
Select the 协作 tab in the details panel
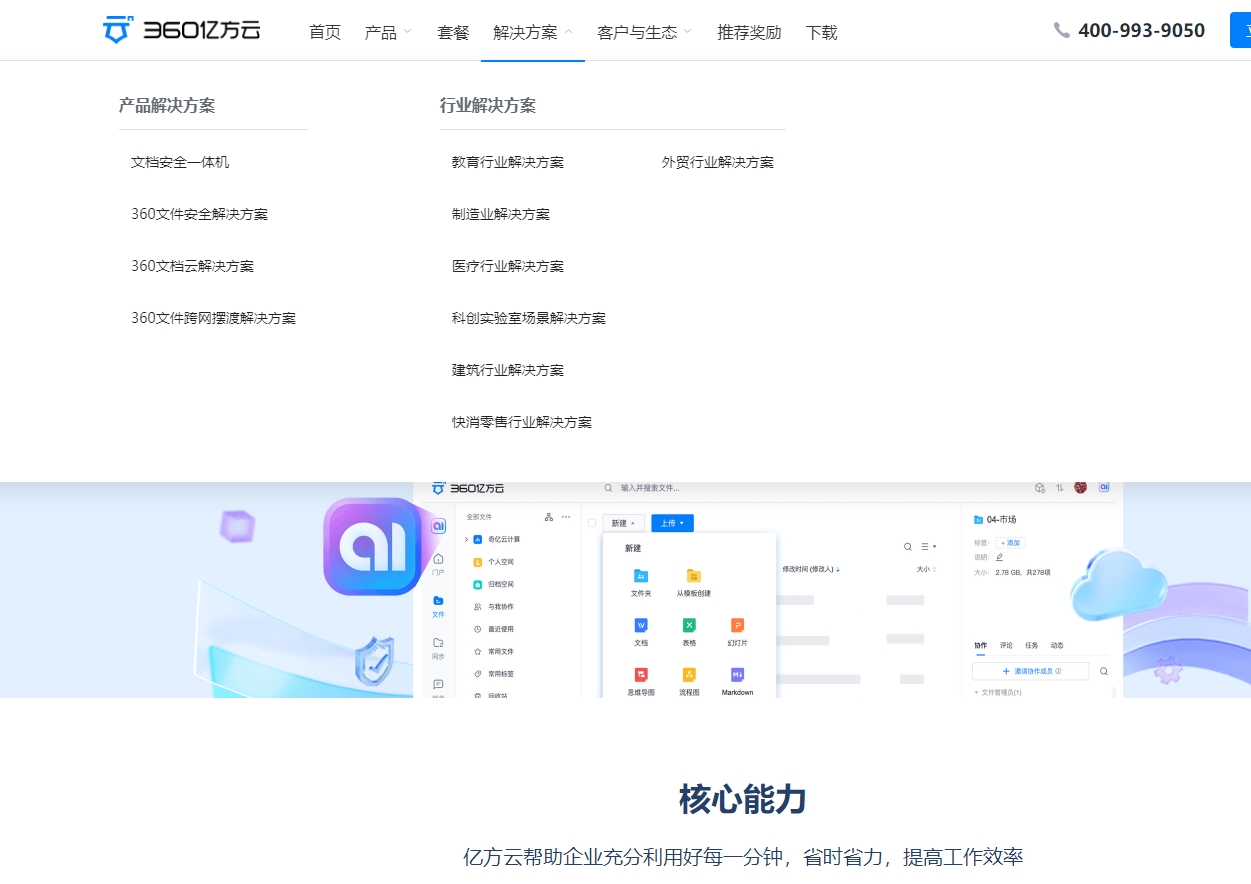pyautogui.click(x=981, y=646)
